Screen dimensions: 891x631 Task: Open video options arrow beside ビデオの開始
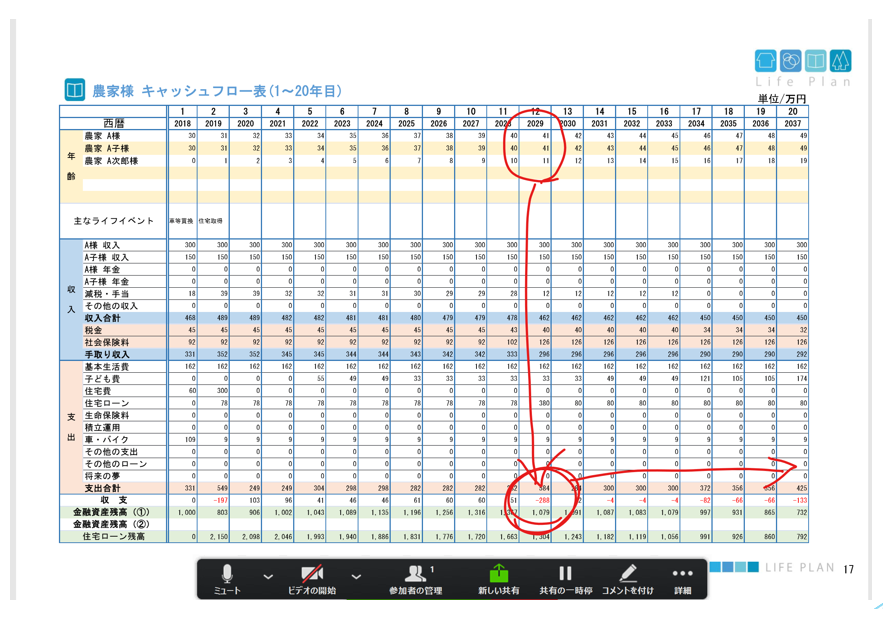(x=356, y=576)
